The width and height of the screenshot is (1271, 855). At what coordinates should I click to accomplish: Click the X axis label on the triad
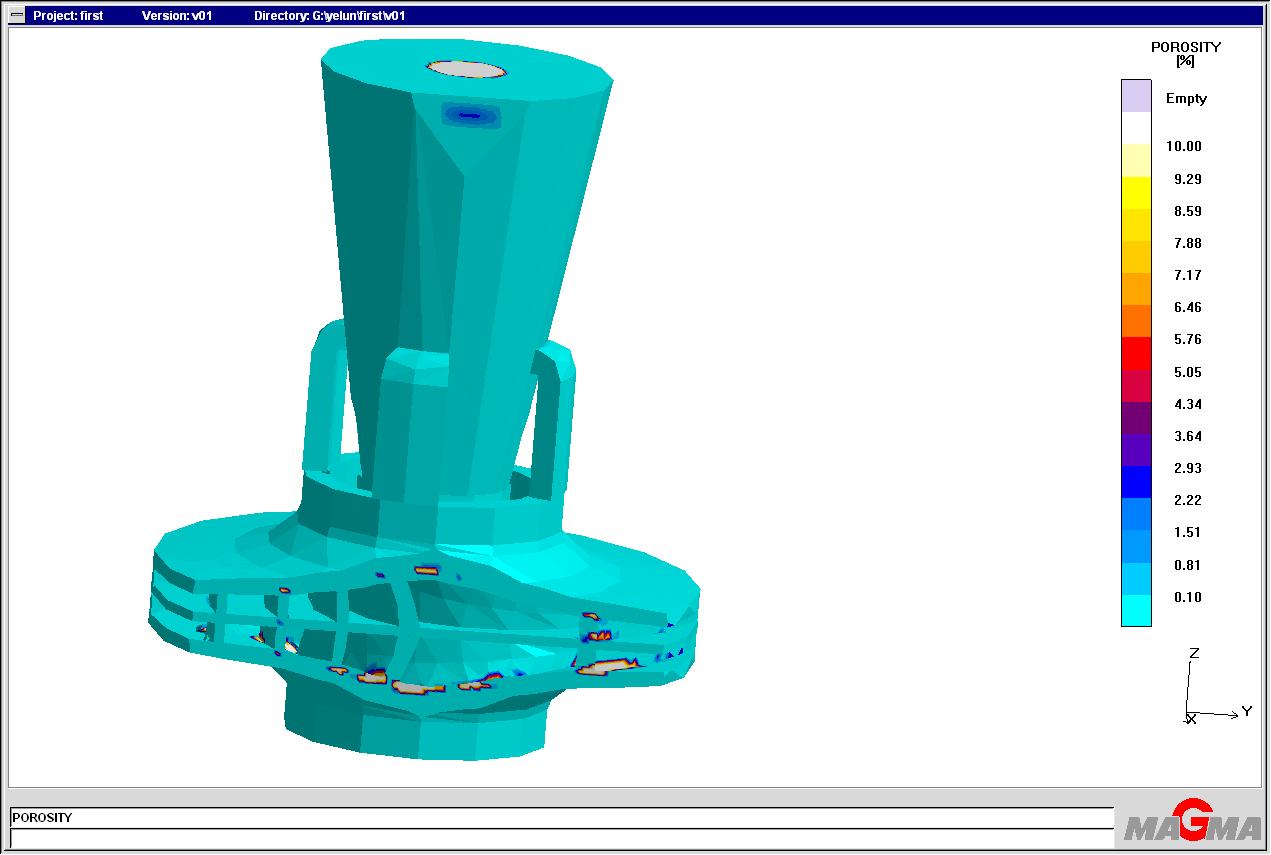point(1190,721)
